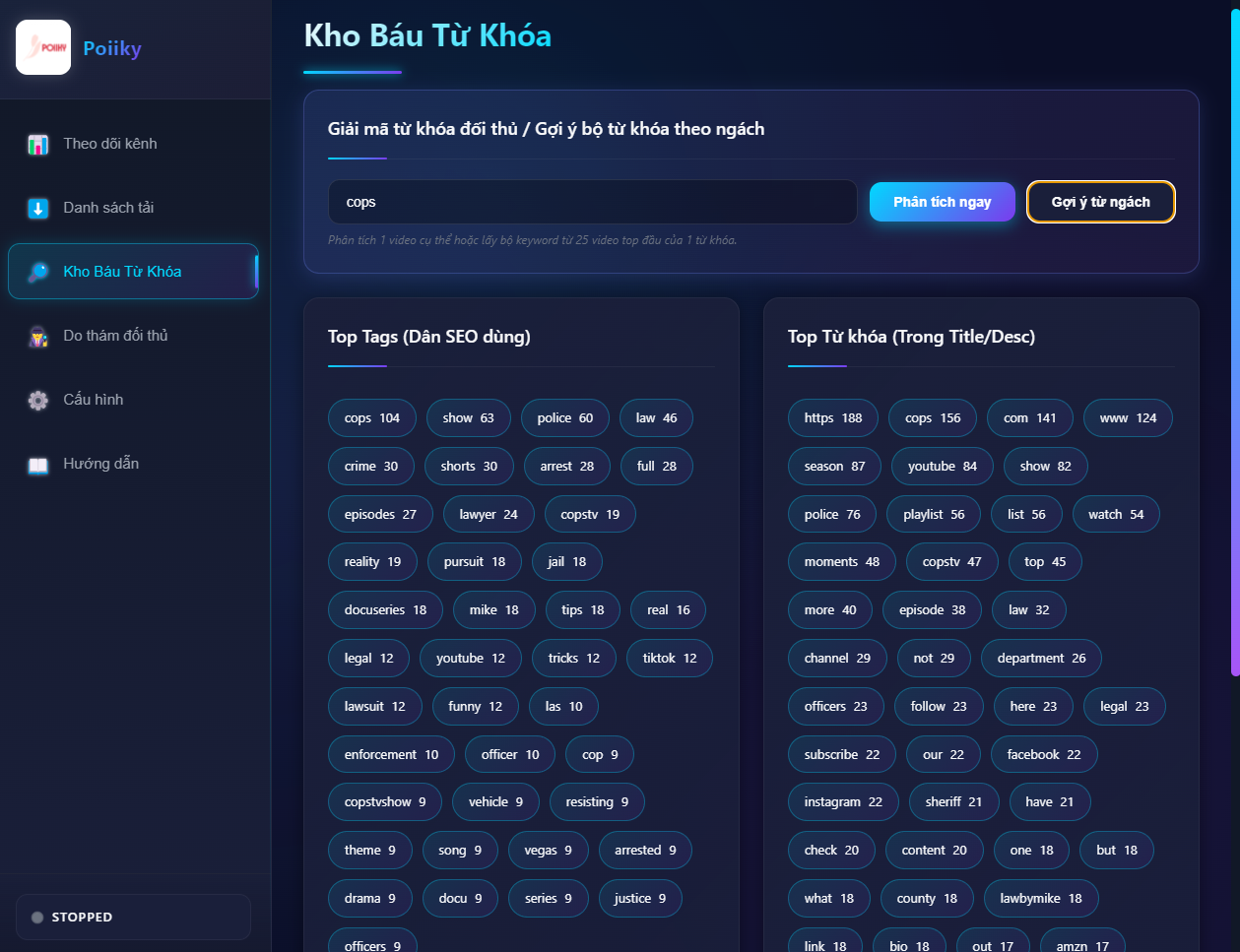Select the shorts 30 tag
Viewport: 1240px width, 952px height.
click(469, 466)
